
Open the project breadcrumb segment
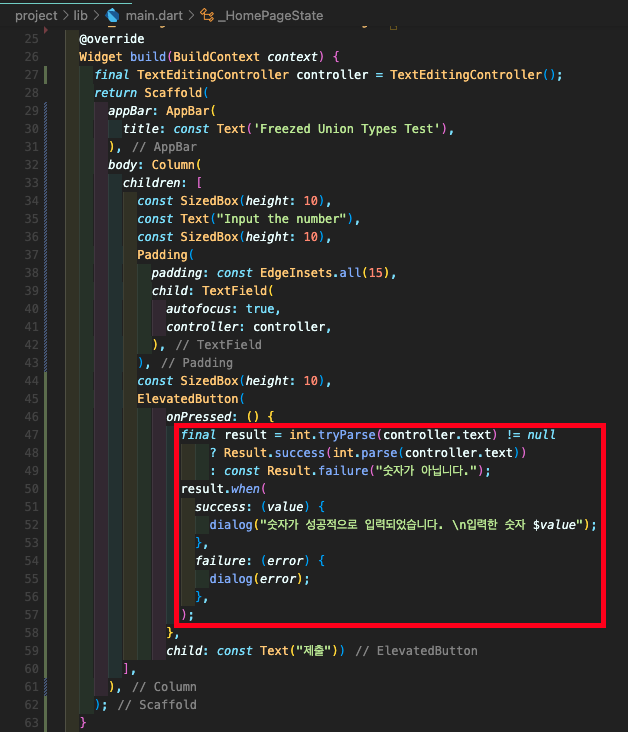point(36,15)
